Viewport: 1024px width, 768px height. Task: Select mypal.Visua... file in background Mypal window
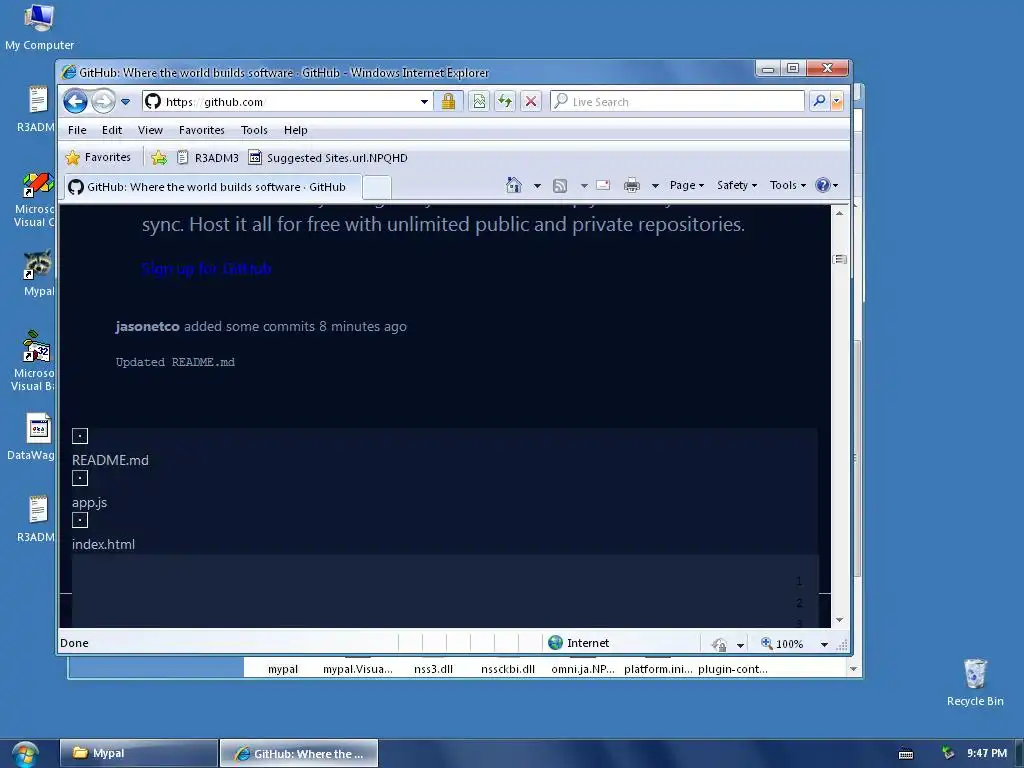point(358,669)
